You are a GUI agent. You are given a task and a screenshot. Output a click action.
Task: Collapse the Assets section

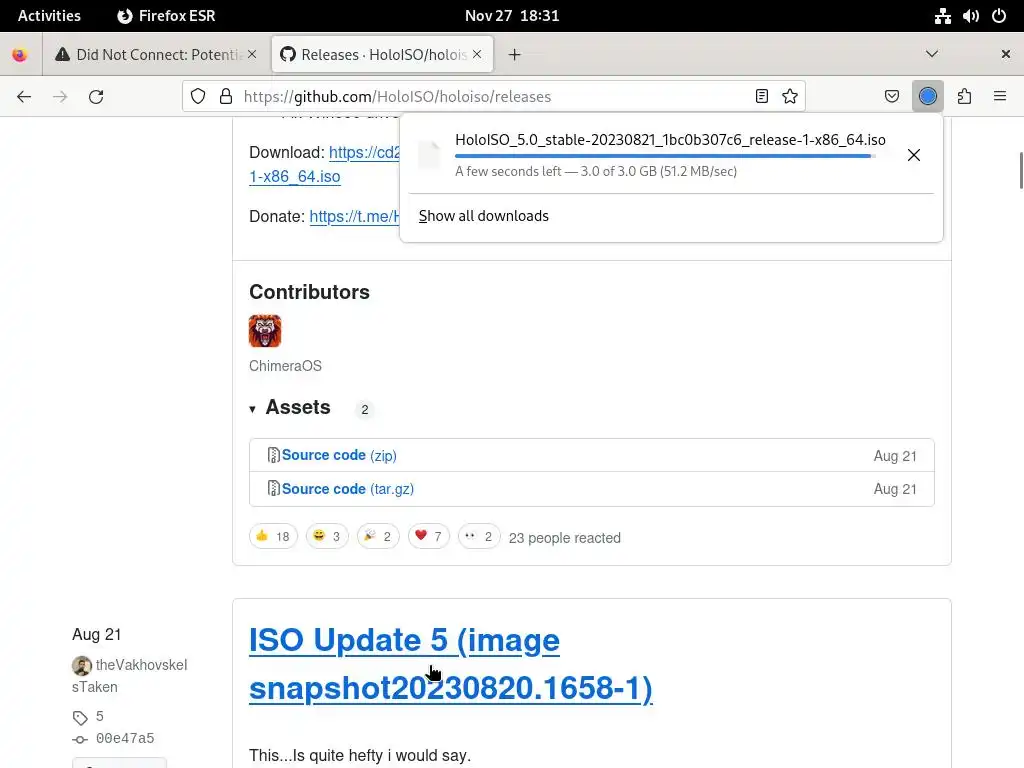point(252,409)
